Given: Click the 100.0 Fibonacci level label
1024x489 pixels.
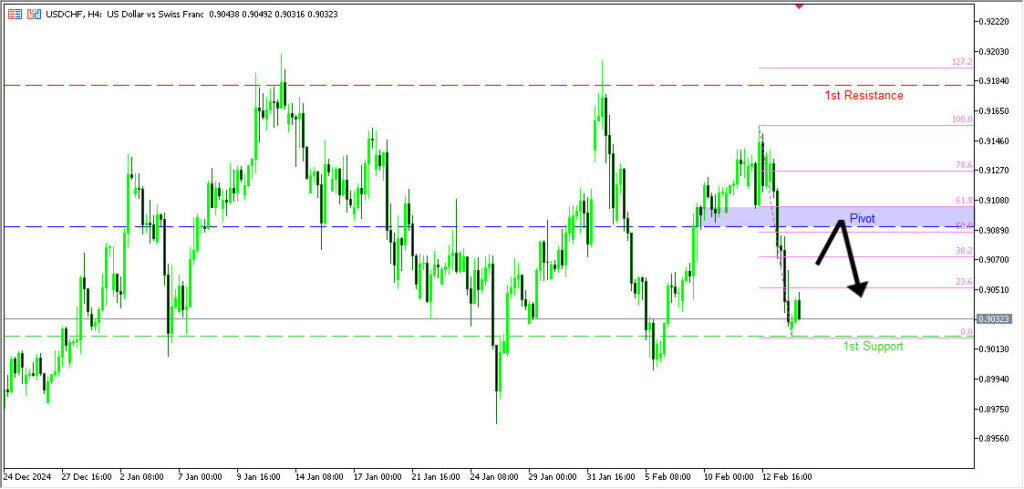Looking at the screenshot, I should pyautogui.click(x=961, y=120).
